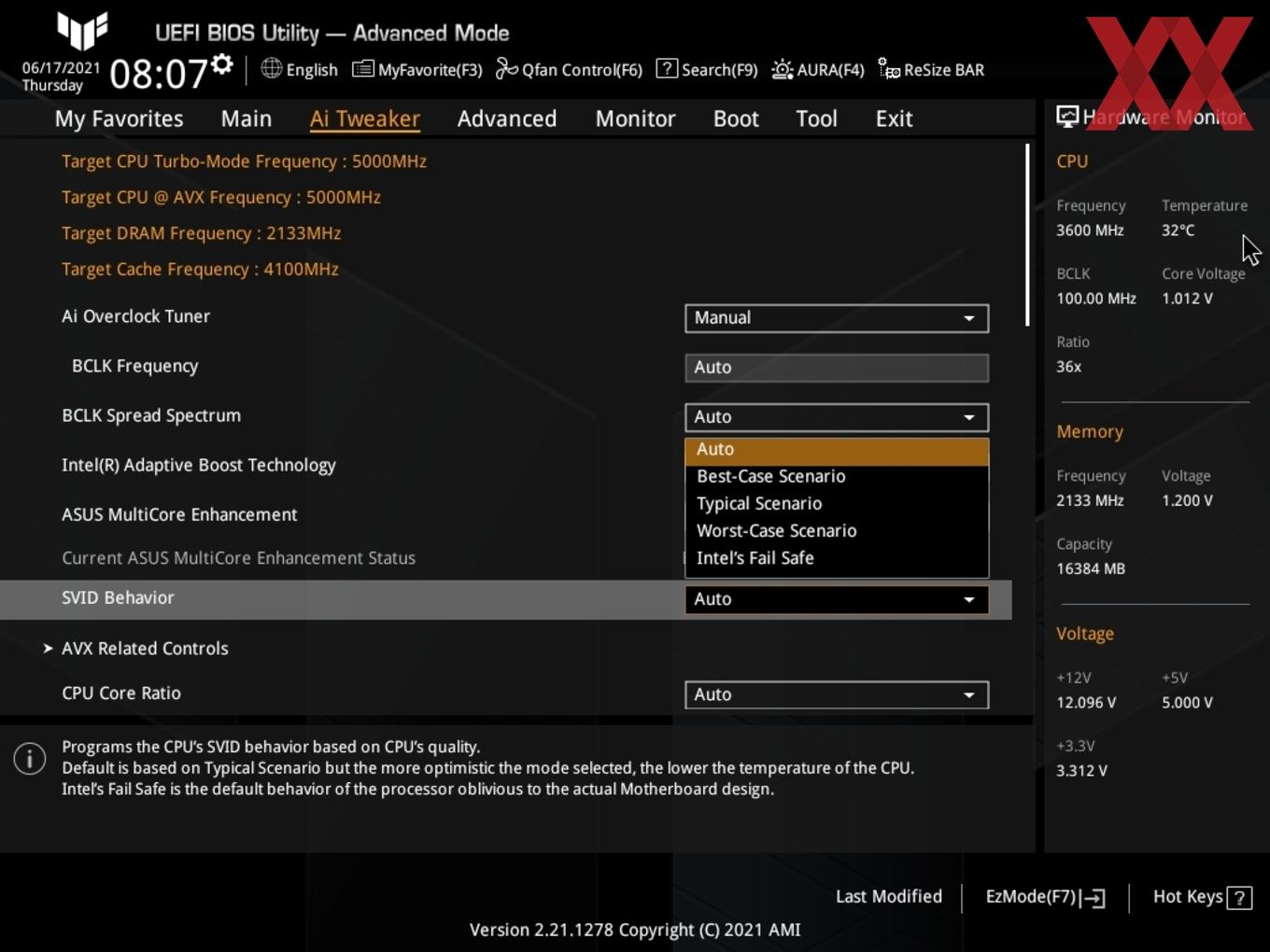This screenshot has height=952, width=1270.
Task: Click the 1.012 V core voltage value
Action: pyautogui.click(x=1187, y=299)
